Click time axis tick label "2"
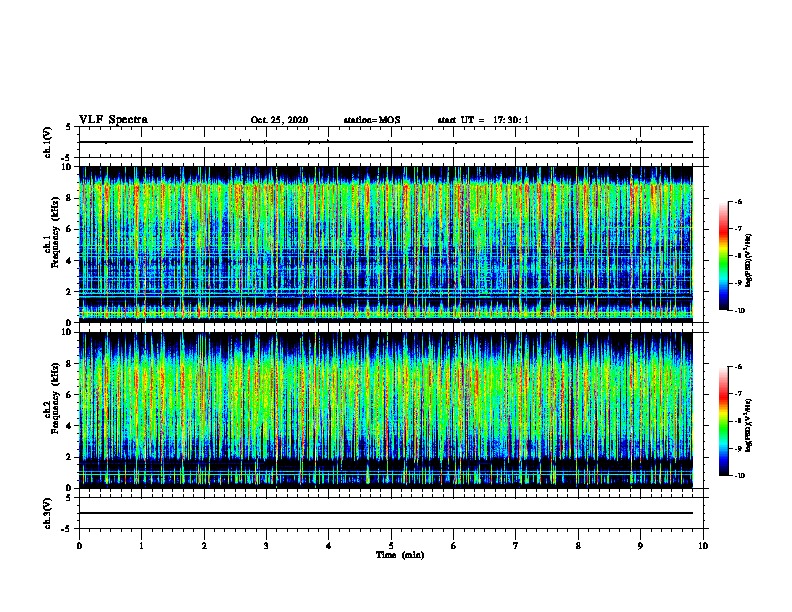 click(204, 546)
